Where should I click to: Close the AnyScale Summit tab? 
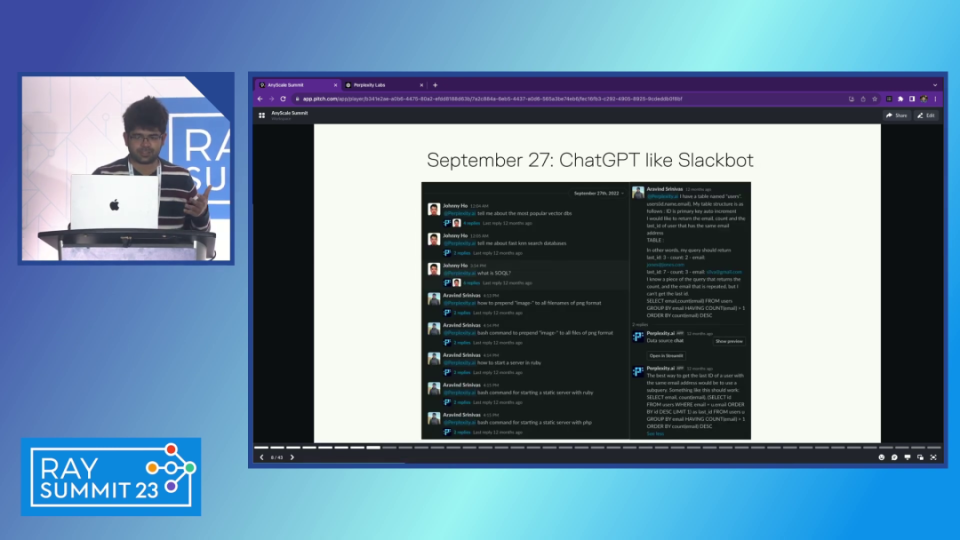point(336,85)
